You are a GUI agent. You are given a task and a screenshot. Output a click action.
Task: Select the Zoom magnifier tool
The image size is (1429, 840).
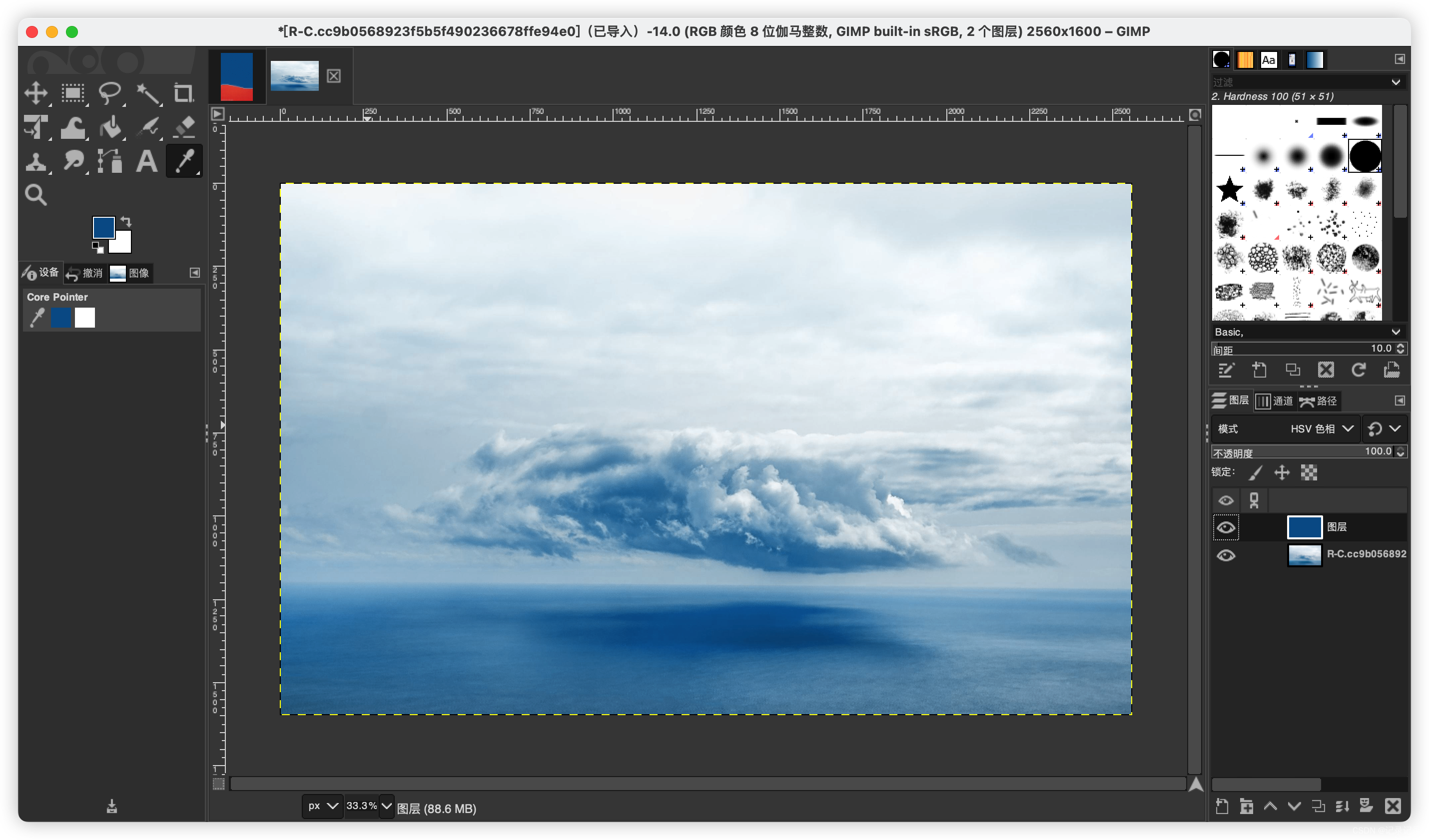coord(36,195)
